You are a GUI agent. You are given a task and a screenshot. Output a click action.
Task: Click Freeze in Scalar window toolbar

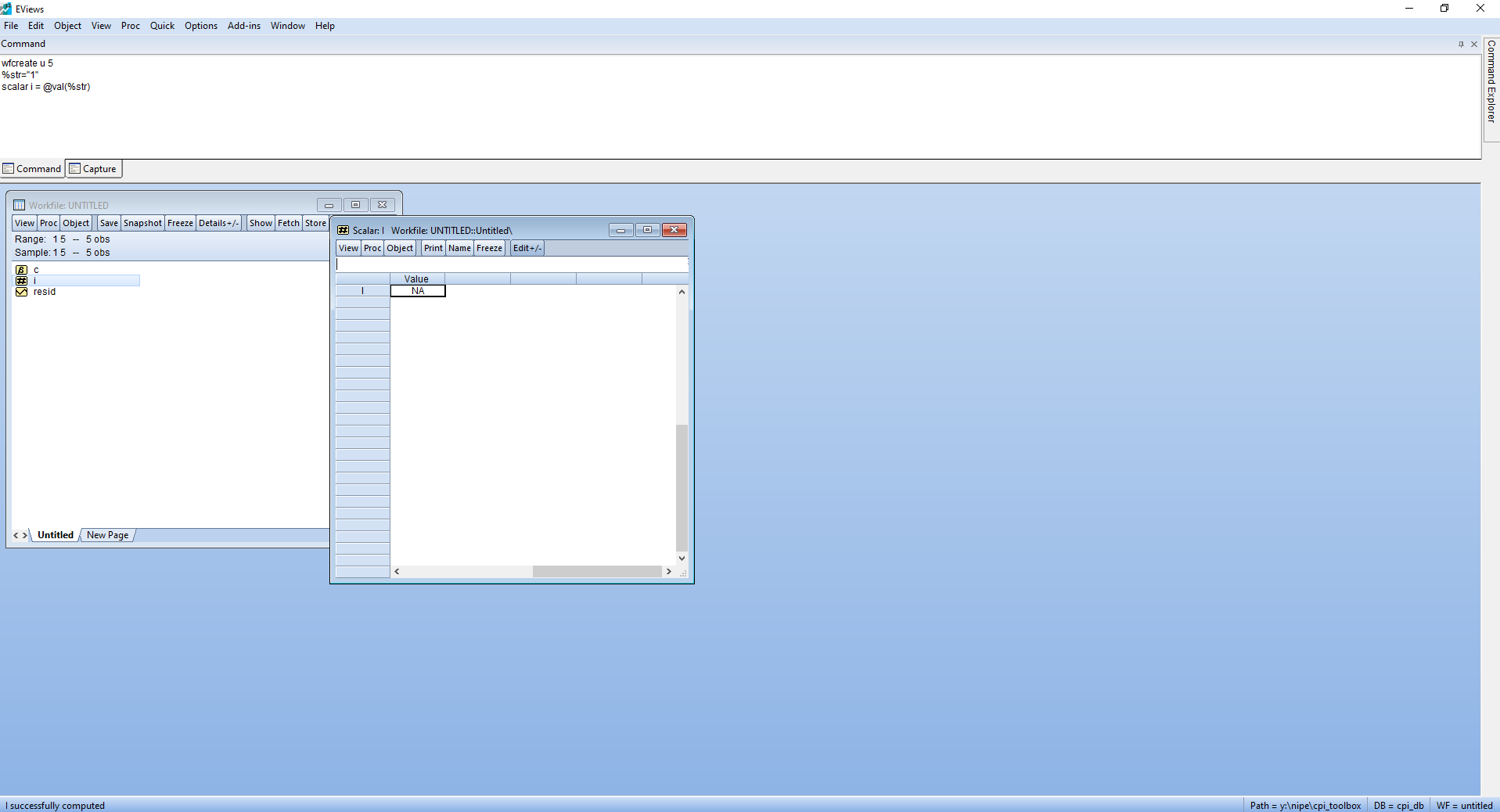pyautogui.click(x=490, y=248)
